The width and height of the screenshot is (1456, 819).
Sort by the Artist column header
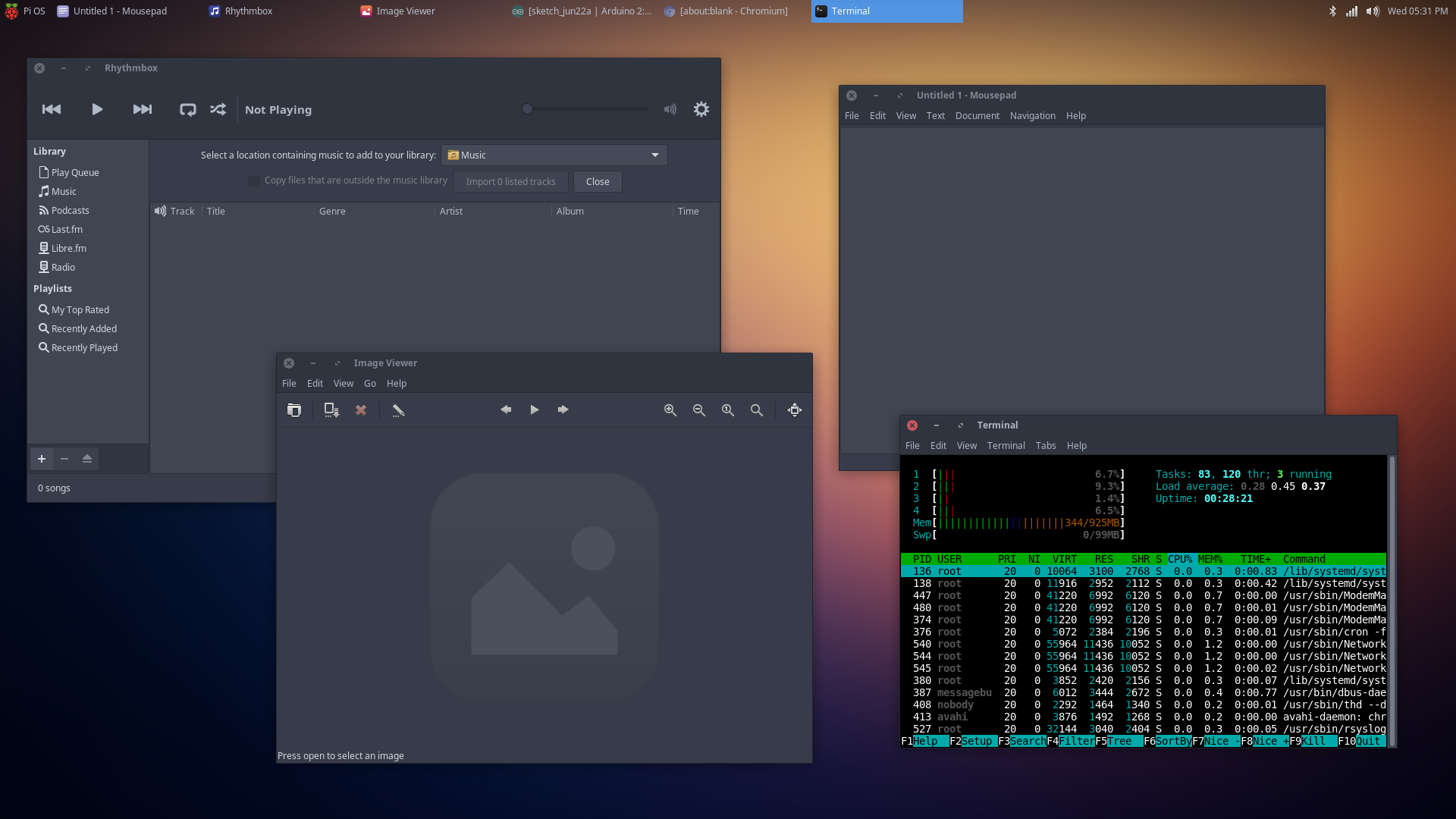tap(493, 211)
